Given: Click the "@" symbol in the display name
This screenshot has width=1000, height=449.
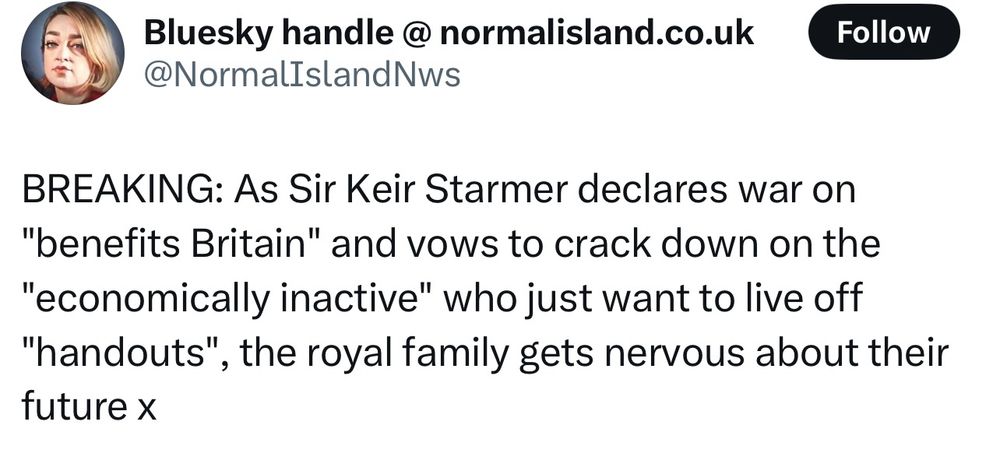Looking at the screenshot, I should pos(416,33).
